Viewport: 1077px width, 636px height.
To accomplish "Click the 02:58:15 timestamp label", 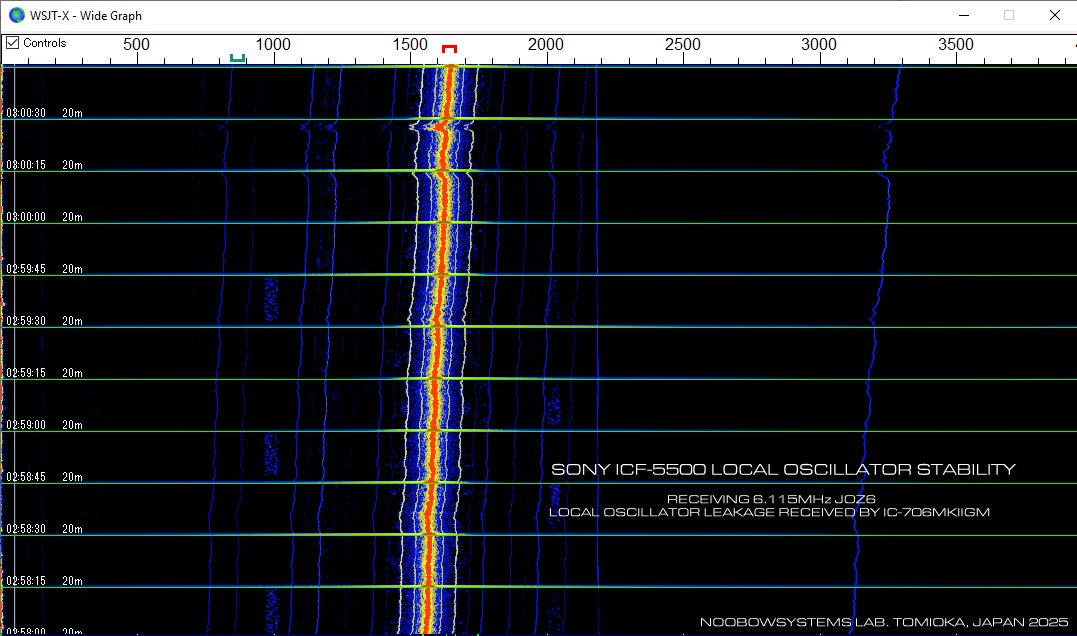I will [x=26, y=581].
